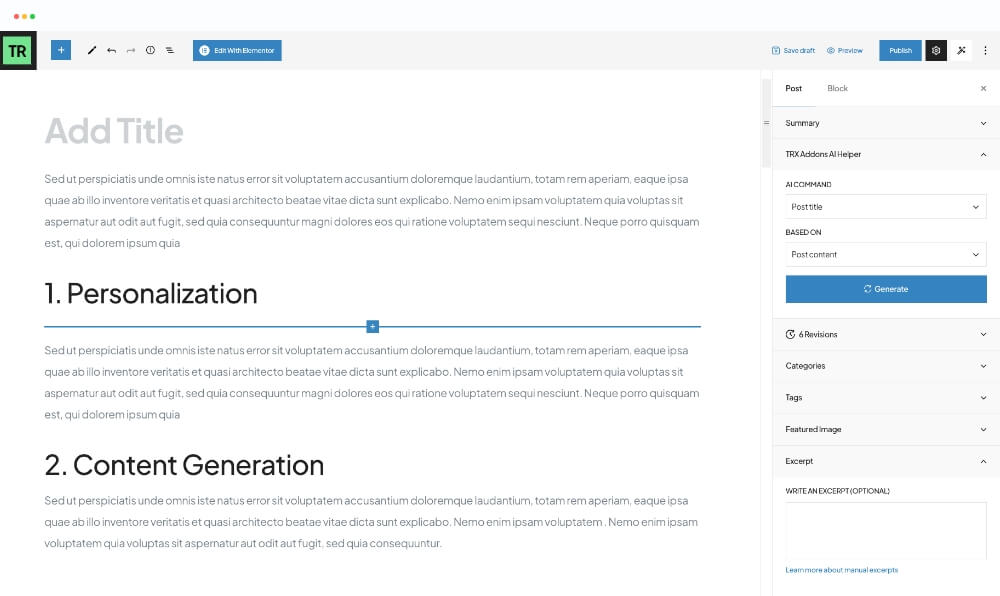Open the Based On 'Post content' dropdown
Image resolution: width=1000 pixels, height=596 pixels.
click(x=885, y=255)
